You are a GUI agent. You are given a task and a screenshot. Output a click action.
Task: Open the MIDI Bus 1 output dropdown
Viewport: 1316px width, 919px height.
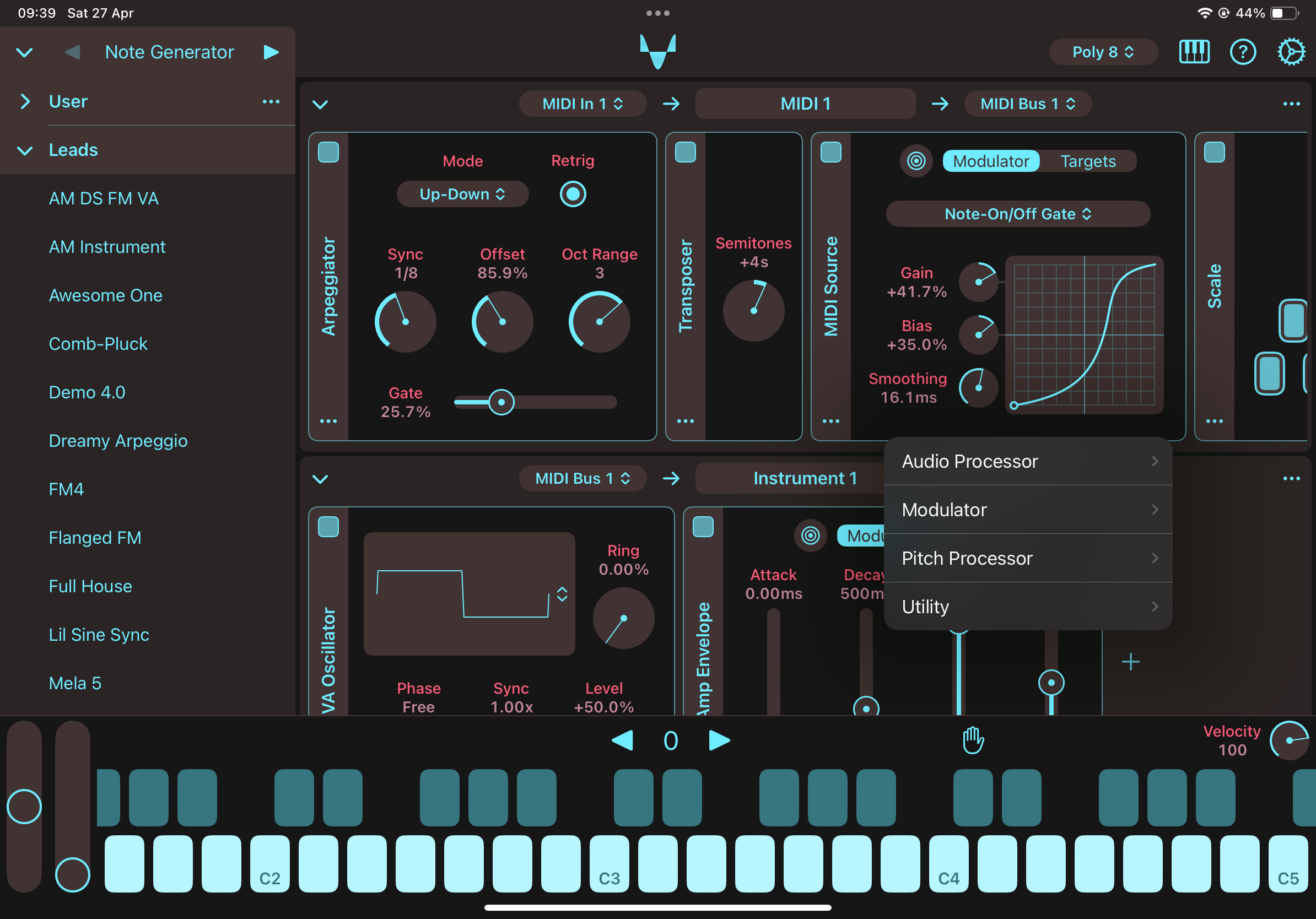click(x=1028, y=104)
